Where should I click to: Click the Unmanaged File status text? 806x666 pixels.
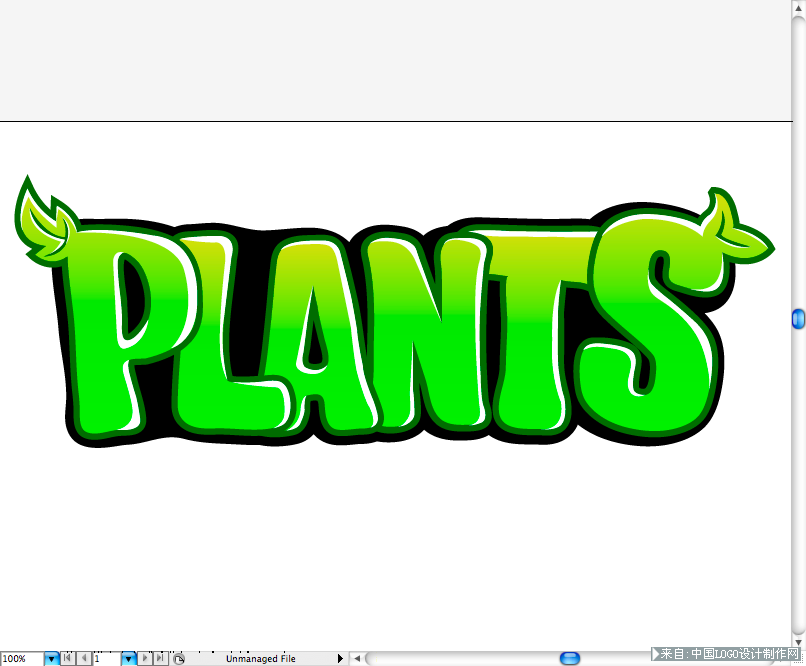click(261, 659)
